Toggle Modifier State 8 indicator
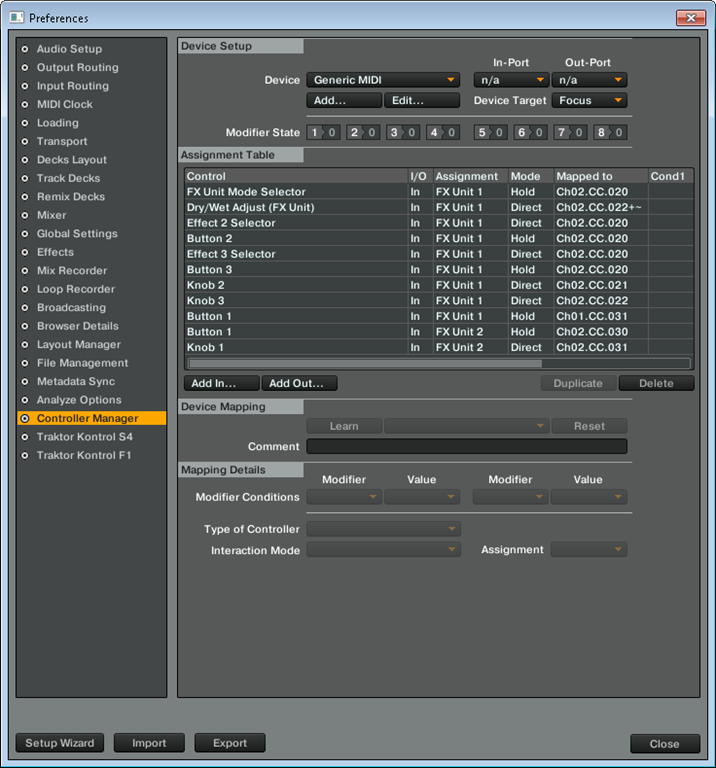This screenshot has width=716, height=768. pyautogui.click(x=609, y=132)
